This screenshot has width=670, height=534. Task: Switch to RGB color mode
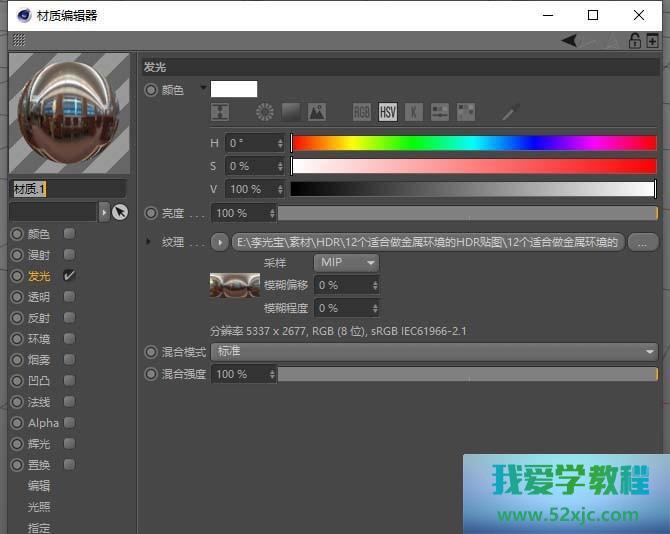tap(362, 112)
